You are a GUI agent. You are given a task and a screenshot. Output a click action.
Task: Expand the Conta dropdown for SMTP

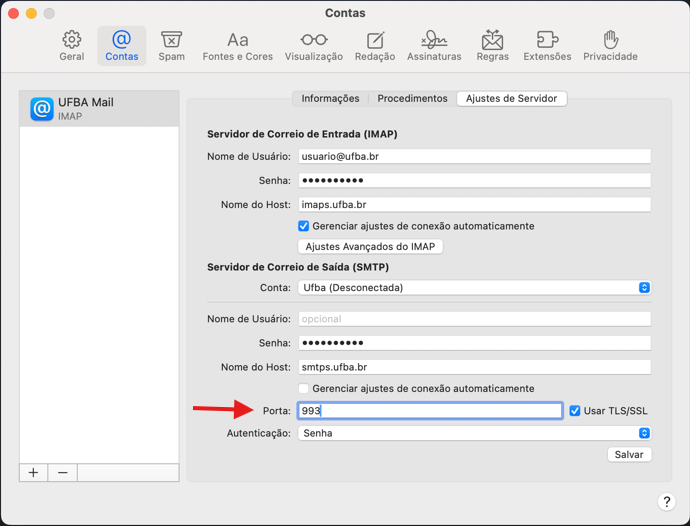pos(474,287)
